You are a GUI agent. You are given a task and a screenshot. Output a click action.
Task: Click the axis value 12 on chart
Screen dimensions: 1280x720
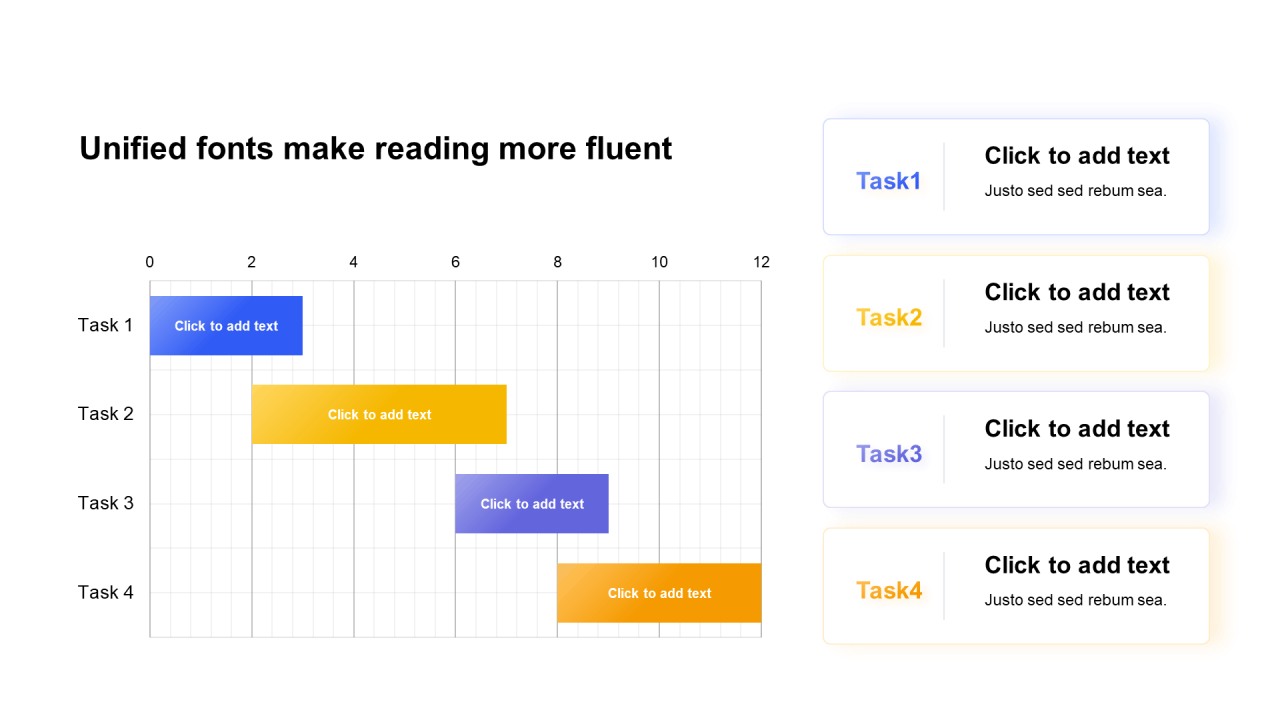pyautogui.click(x=761, y=262)
